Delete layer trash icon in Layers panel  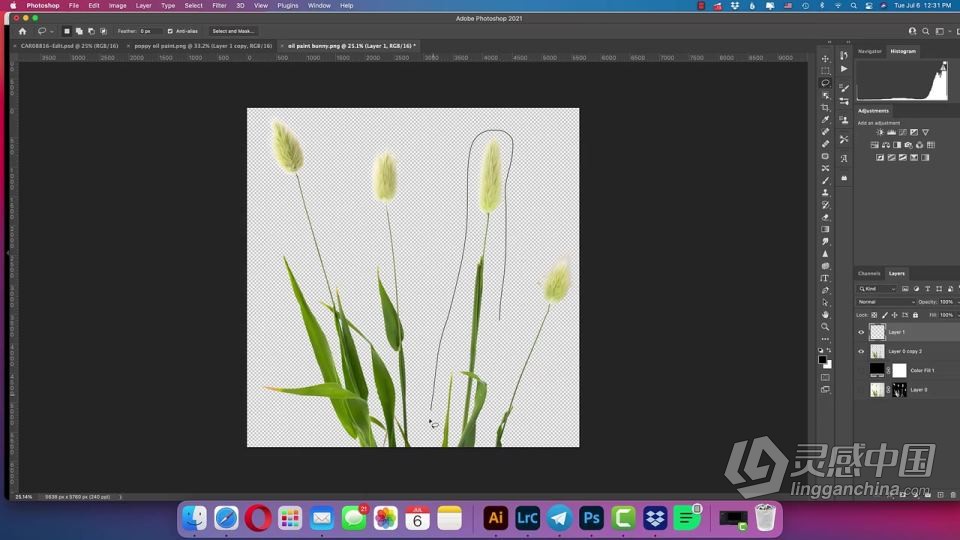[953, 495]
